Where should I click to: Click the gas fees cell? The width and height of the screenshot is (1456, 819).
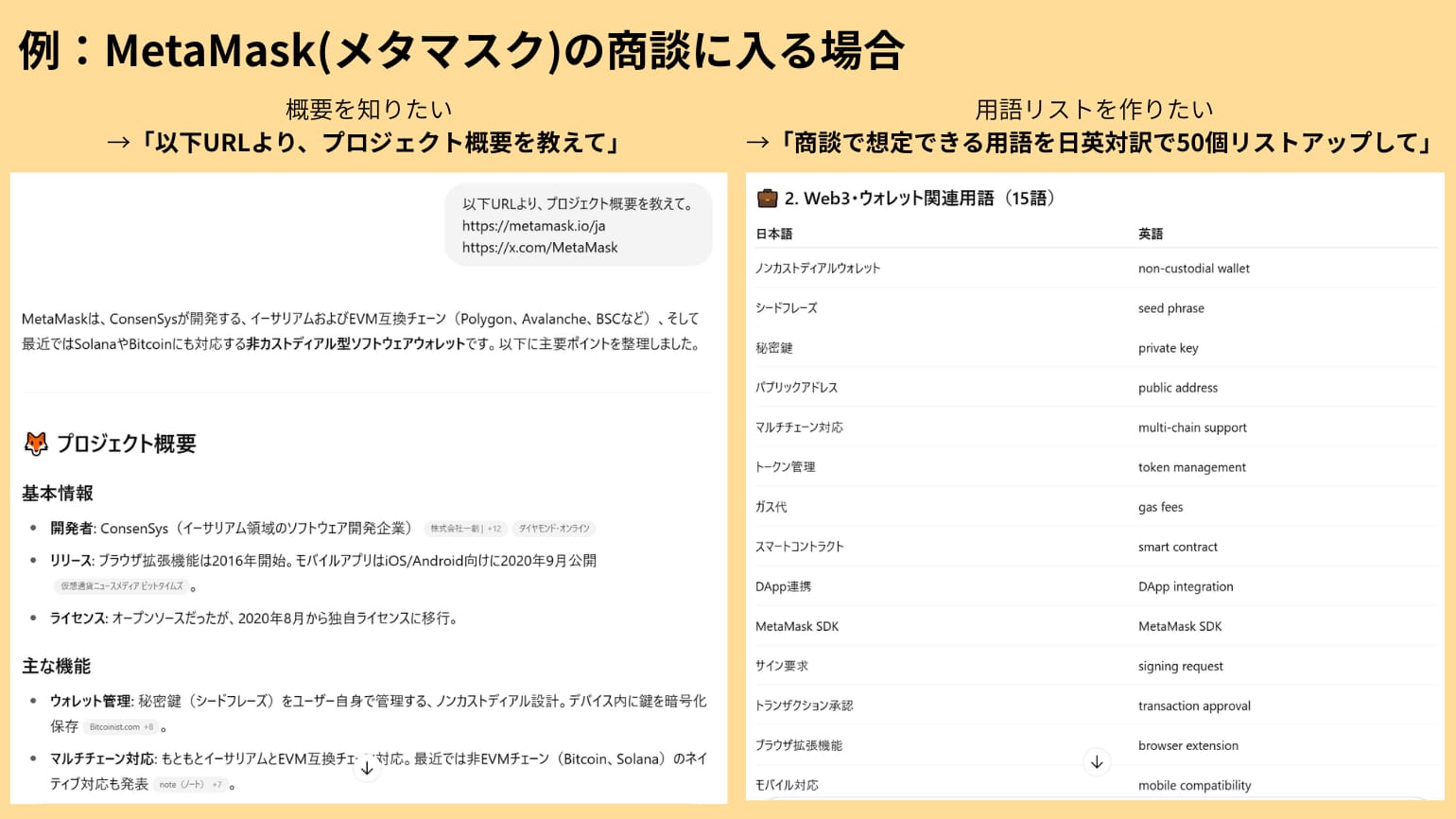coord(1161,507)
